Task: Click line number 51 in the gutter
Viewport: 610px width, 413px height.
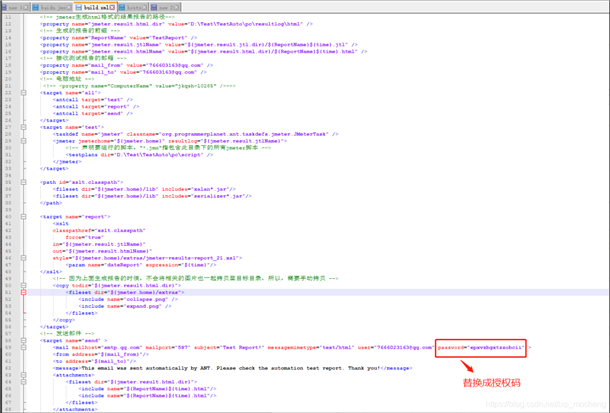Action: coord(8,292)
